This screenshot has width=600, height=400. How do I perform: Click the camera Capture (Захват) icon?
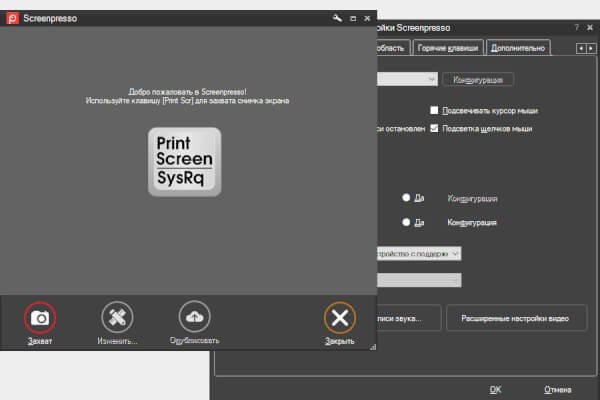(x=40, y=317)
